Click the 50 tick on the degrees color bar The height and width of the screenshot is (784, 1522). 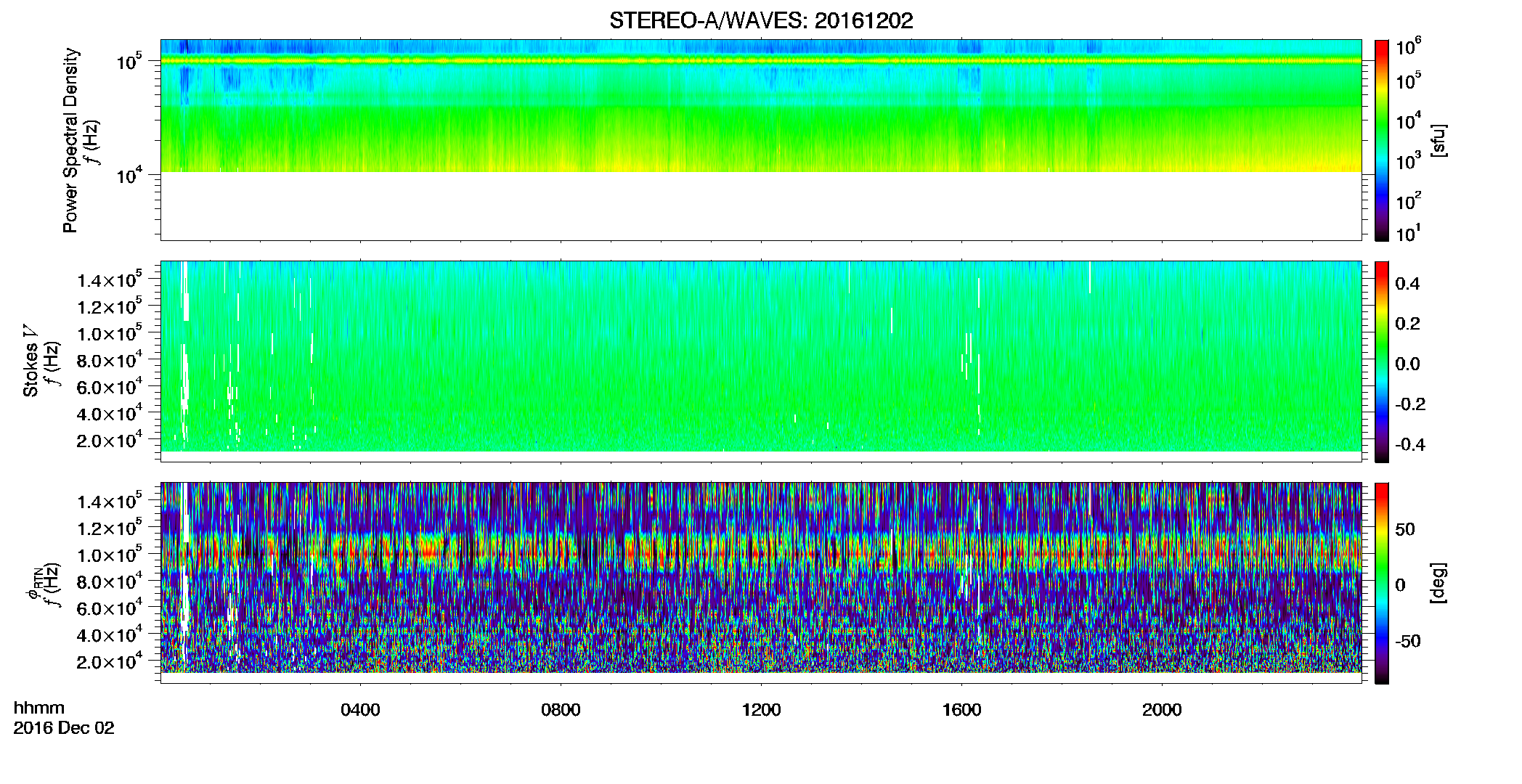1405,529
